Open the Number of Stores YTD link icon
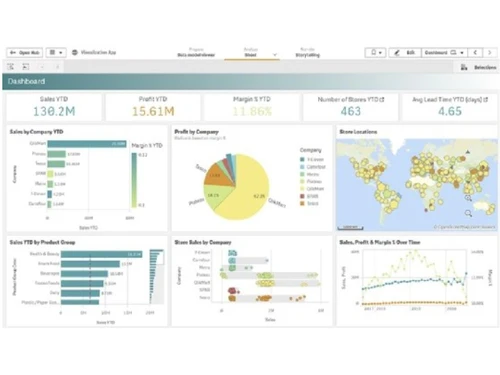This screenshot has height=375, width=500. click(x=382, y=99)
